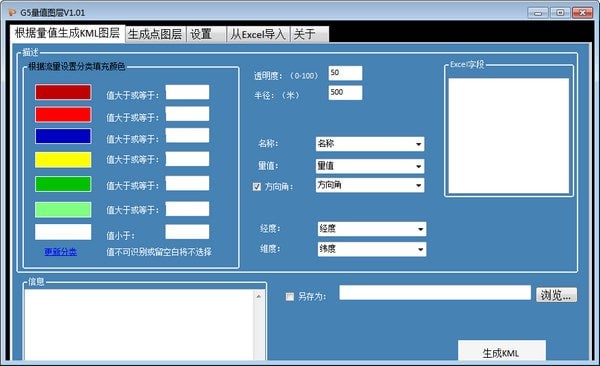The image size is (600, 366).
Task: Click the dark green color swatch
Action: coord(63,184)
